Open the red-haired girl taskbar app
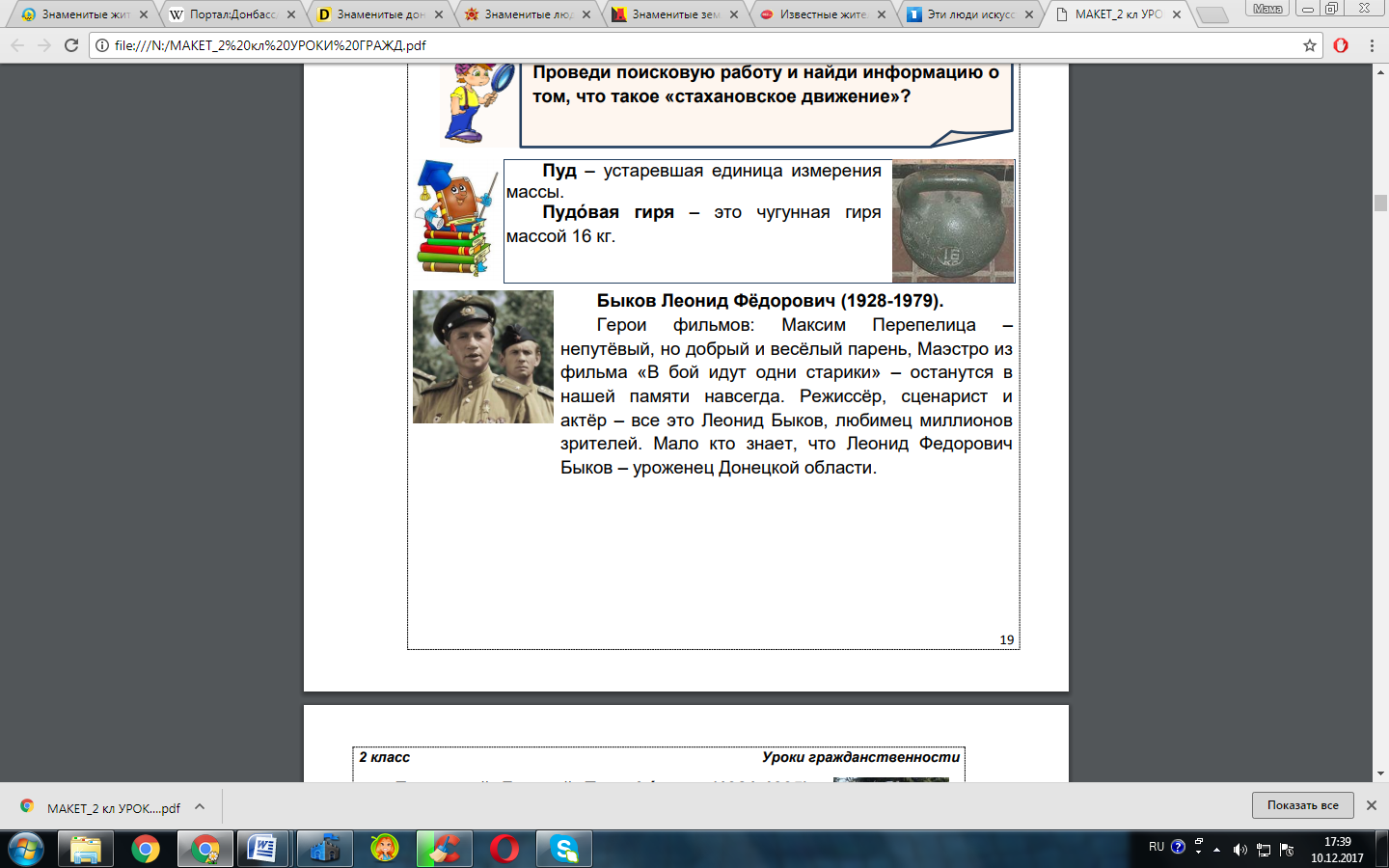This screenshot has height=868, width=1389. tap(385, 849)
